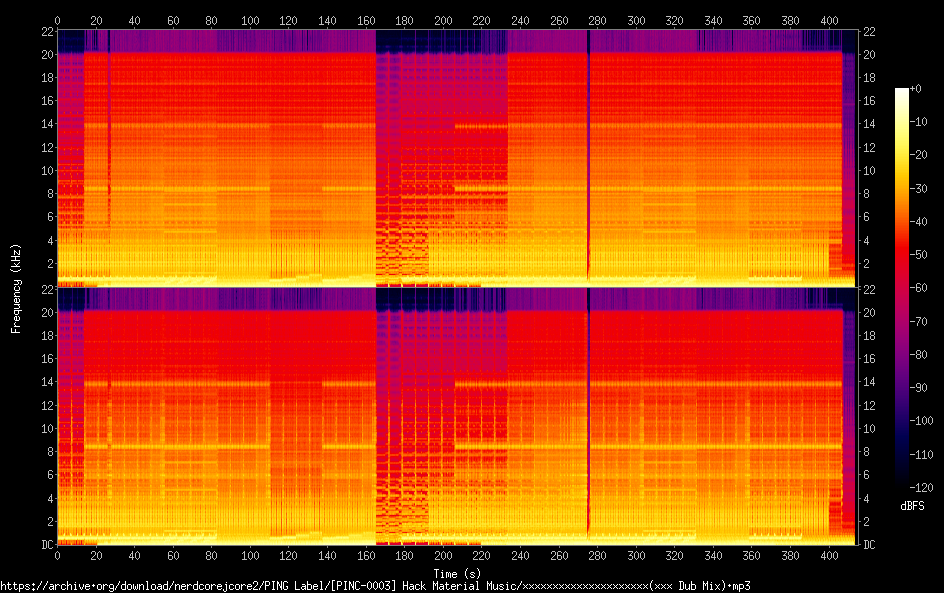Click the dBFS color scale bar
Screen dimensions: 944x593
point(902,290)
